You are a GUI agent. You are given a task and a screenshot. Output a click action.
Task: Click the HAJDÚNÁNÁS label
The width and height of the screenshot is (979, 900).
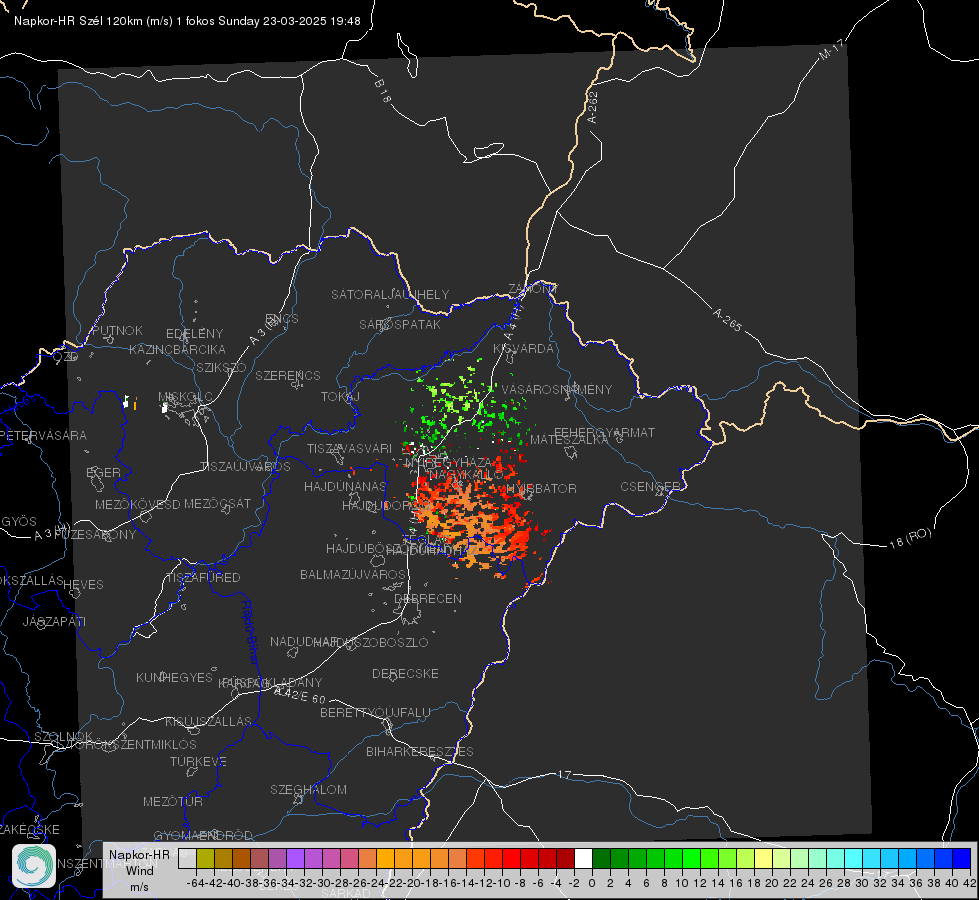(345, 486)
